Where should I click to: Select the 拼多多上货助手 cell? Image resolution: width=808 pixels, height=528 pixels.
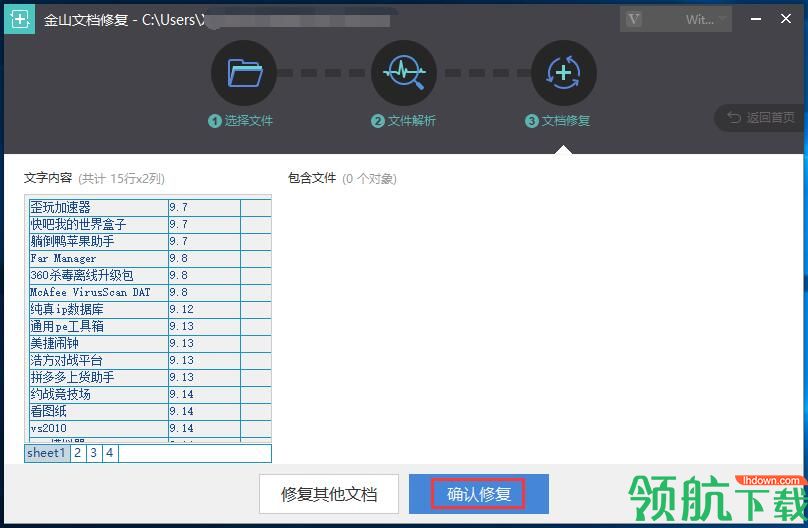tap(98, 378)
